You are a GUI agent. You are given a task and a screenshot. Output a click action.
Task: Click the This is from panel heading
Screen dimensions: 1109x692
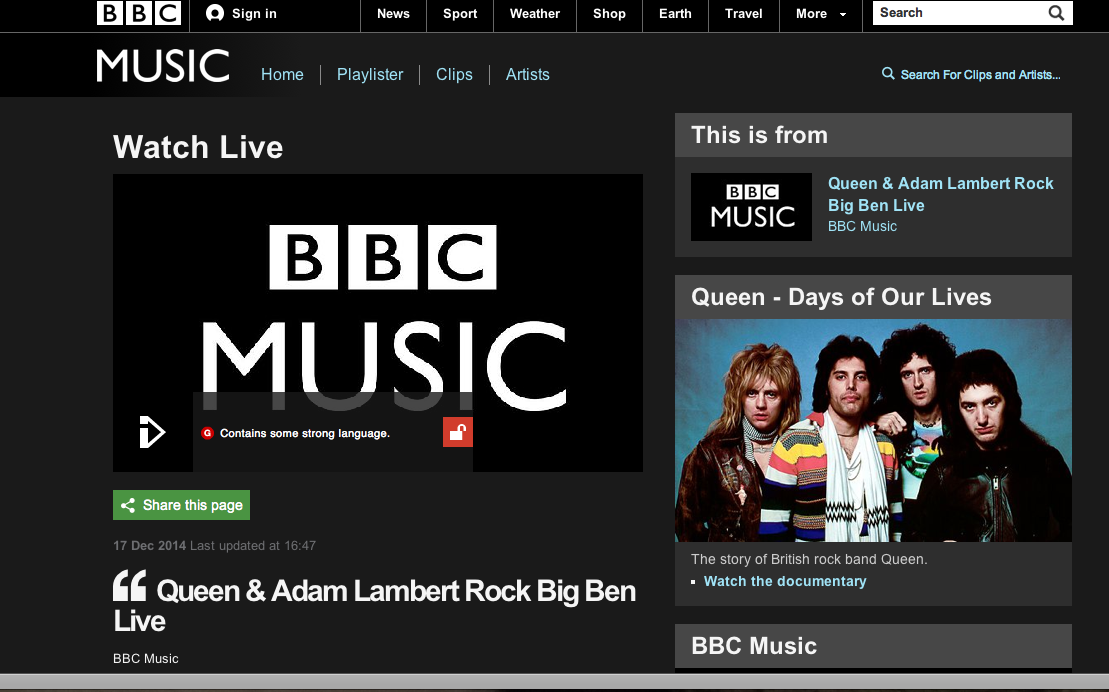pos(759,134)
